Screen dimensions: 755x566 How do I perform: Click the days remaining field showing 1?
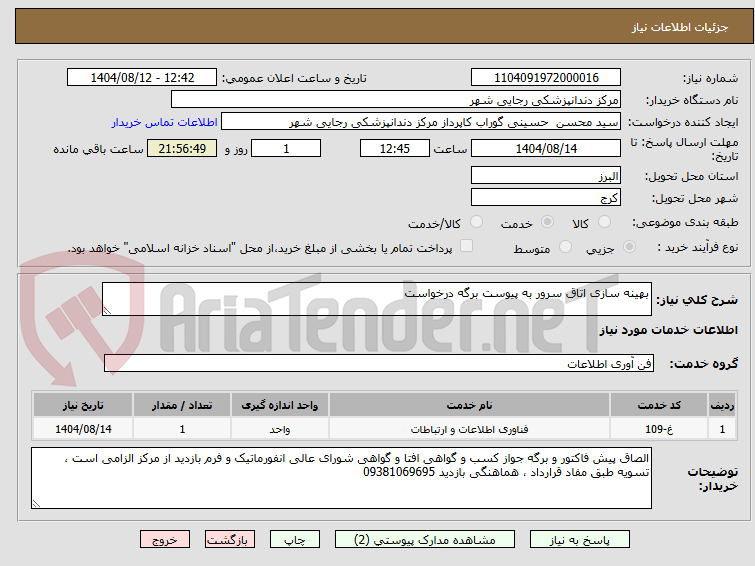pyautogui.click(x=286, y=148)
